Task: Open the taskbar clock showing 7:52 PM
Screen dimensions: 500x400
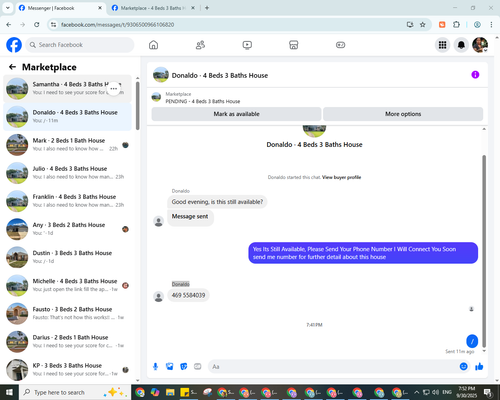Action: point(467,392)
